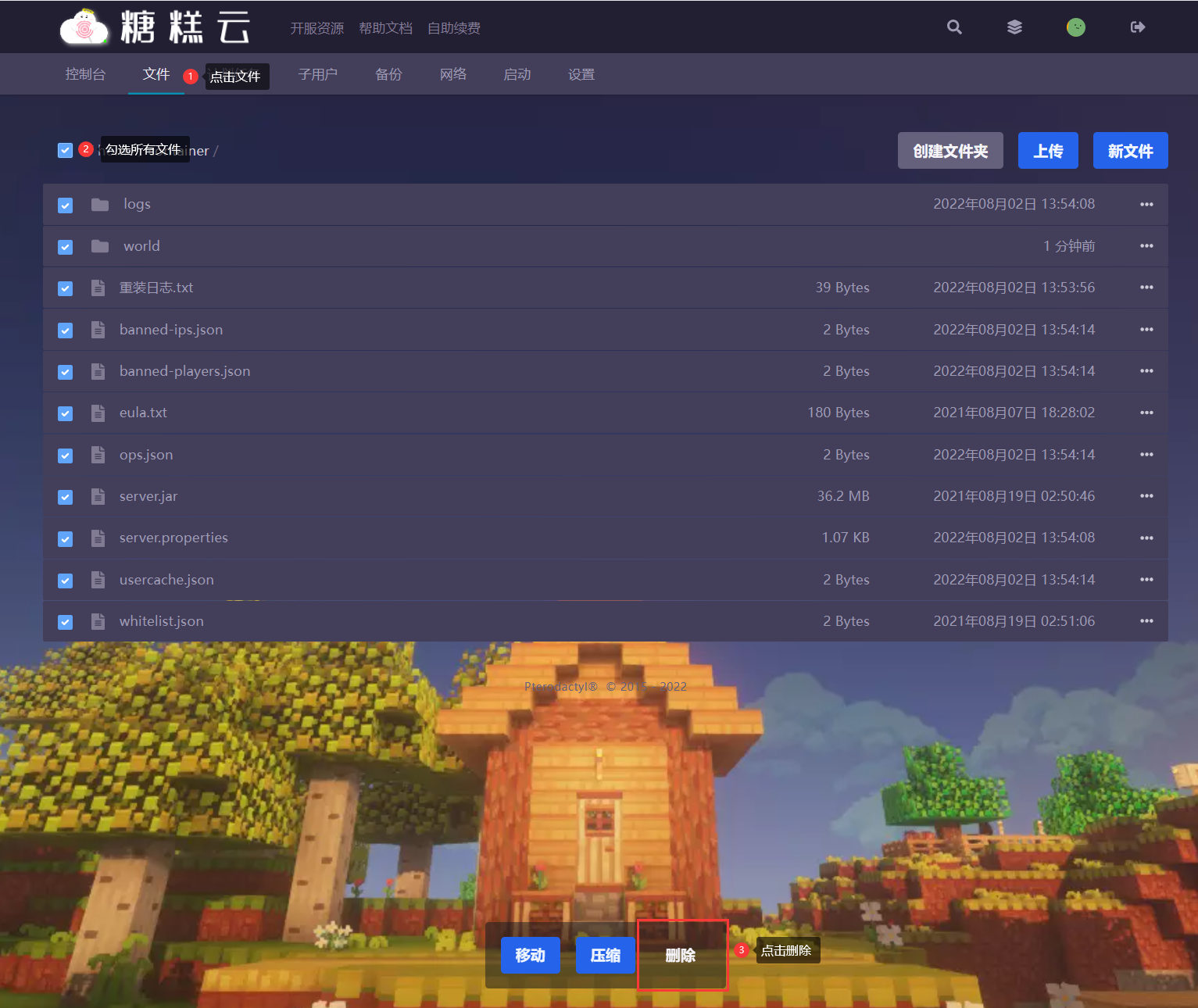Open the three-dot menu for 重装日志.txt

[x=1146, y=288]
